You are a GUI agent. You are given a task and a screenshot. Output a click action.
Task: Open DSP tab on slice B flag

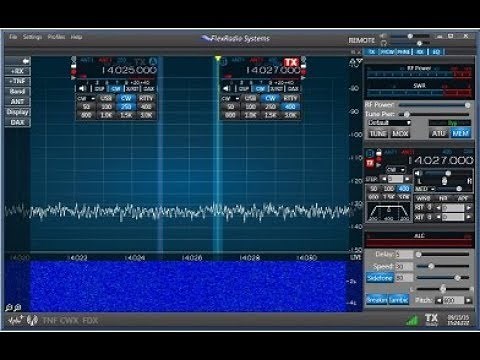[244, 89]
